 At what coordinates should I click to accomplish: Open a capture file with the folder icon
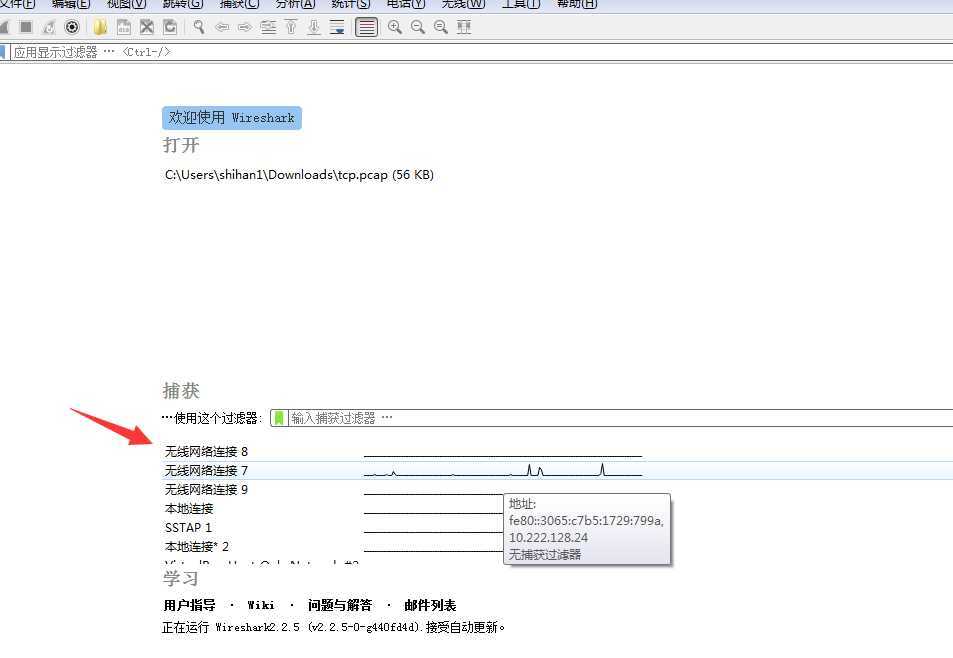(100, 27)
